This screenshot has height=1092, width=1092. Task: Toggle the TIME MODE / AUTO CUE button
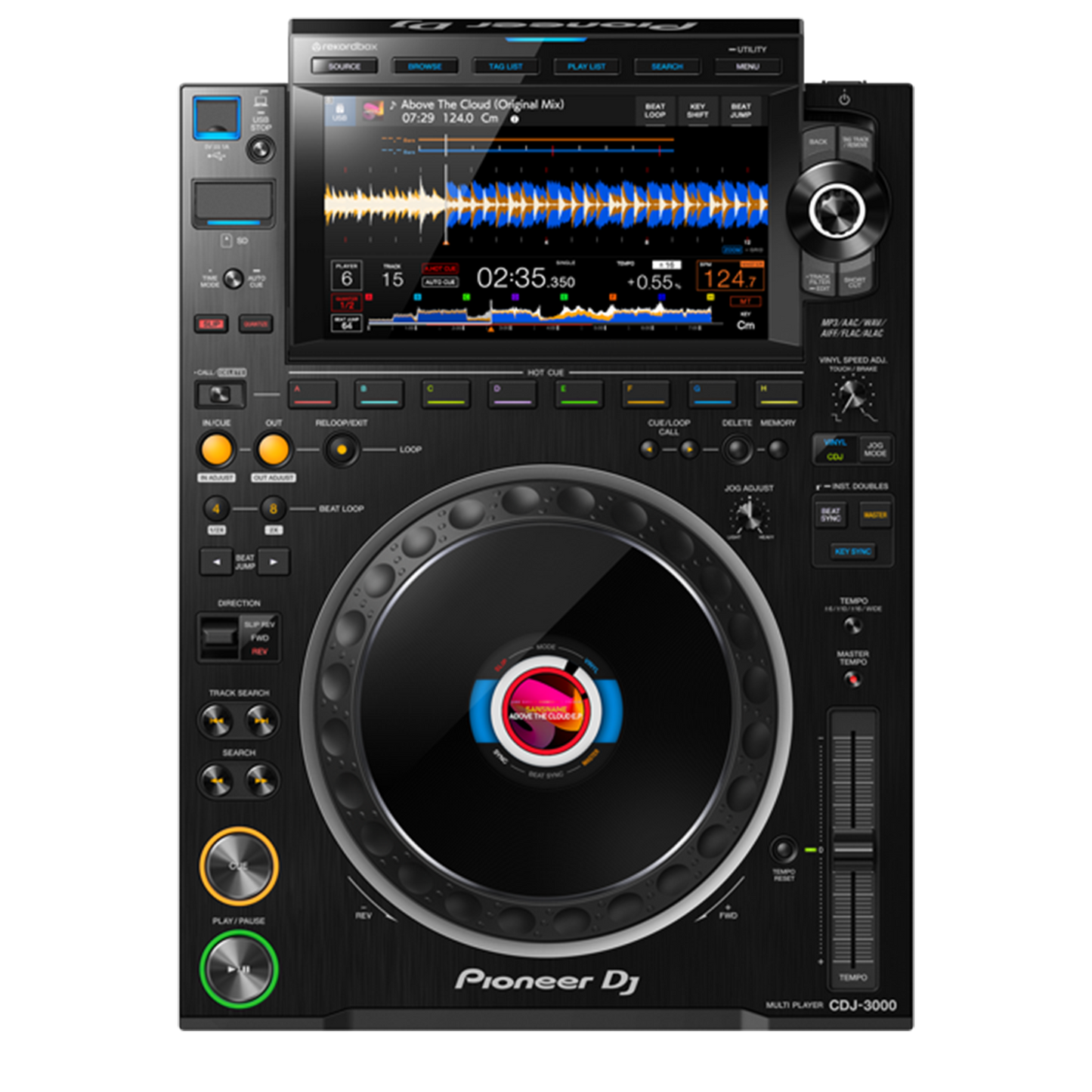click(x=233, y=279)
